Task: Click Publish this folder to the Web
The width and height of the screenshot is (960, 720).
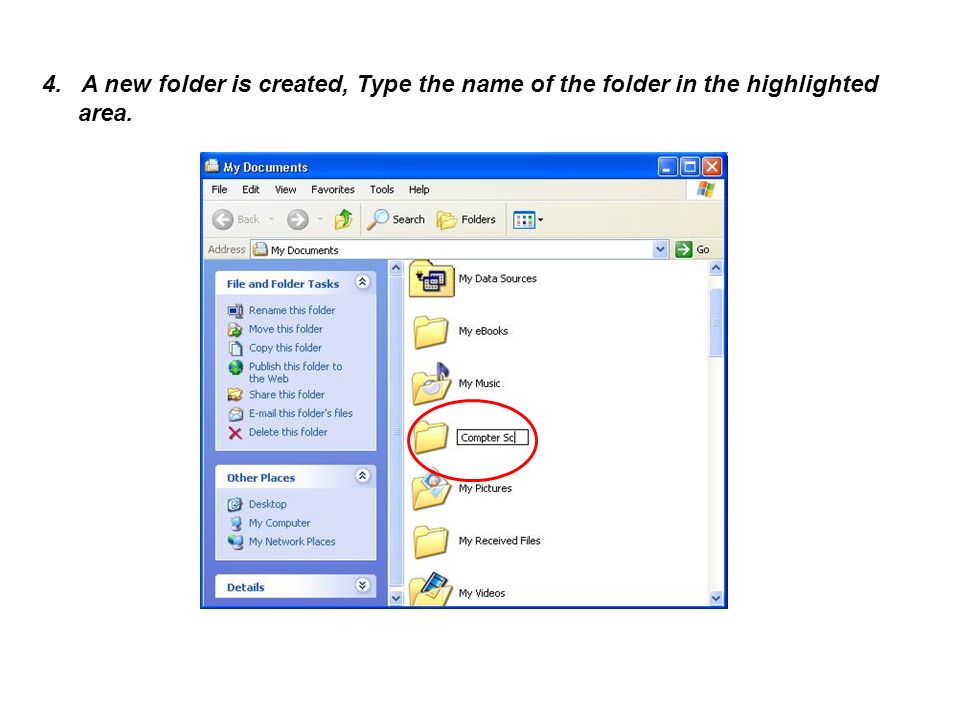Action: pos(296,372)
